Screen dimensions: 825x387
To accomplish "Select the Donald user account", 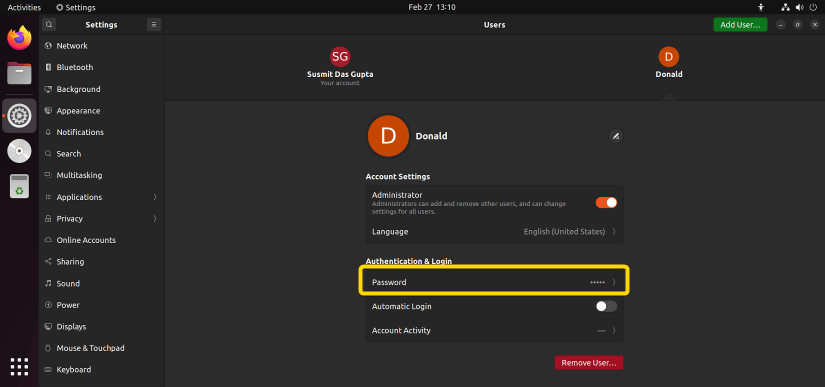I will [669, 63].
